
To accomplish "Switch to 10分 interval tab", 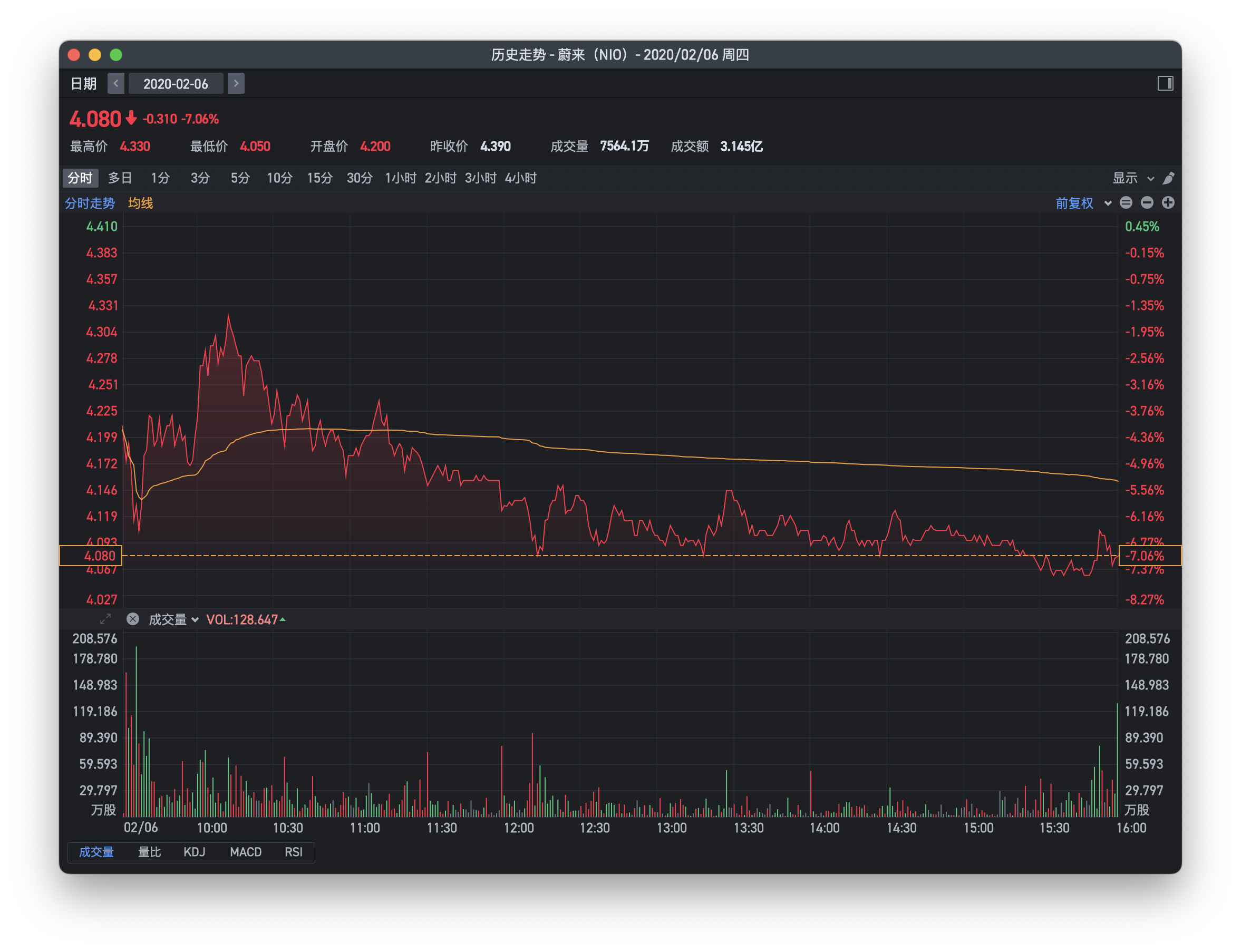I will (x=279, y=178).
